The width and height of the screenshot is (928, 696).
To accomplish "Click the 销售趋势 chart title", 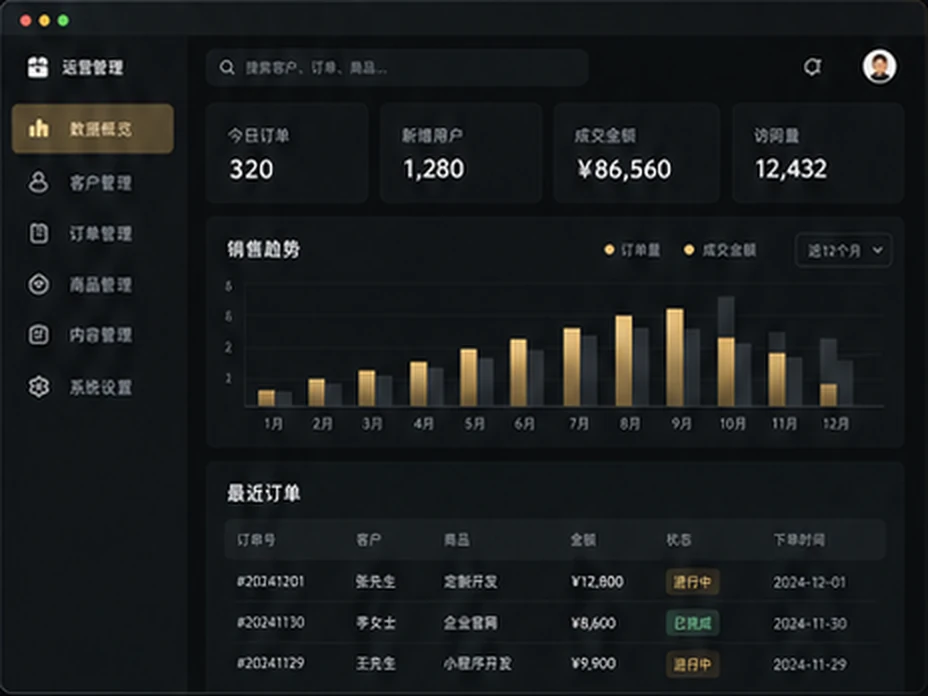I will click(x=264, y=249).
